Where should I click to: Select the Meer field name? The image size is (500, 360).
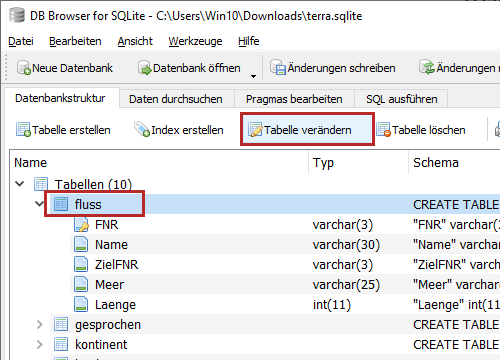[x=109, y=284]
